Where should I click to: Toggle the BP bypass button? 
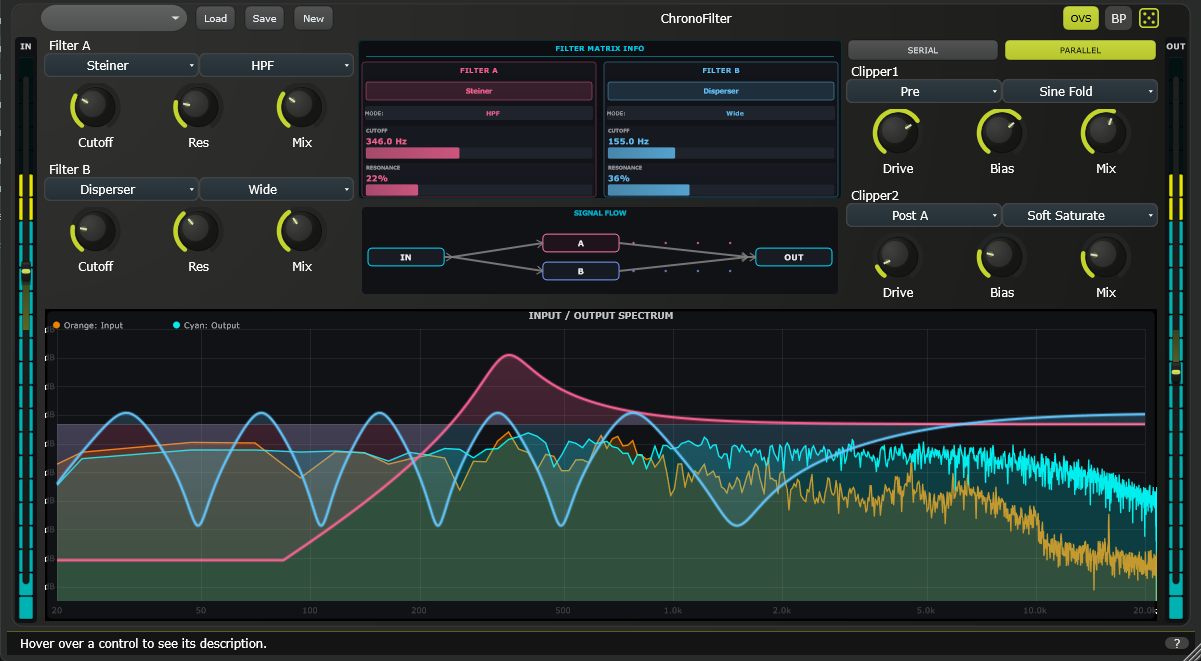(1119, 18)
